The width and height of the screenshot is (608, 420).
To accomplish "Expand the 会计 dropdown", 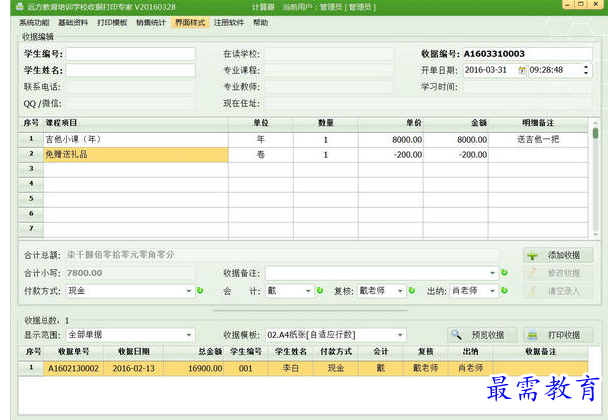I will pyautogui.click(x=308, y=291).
